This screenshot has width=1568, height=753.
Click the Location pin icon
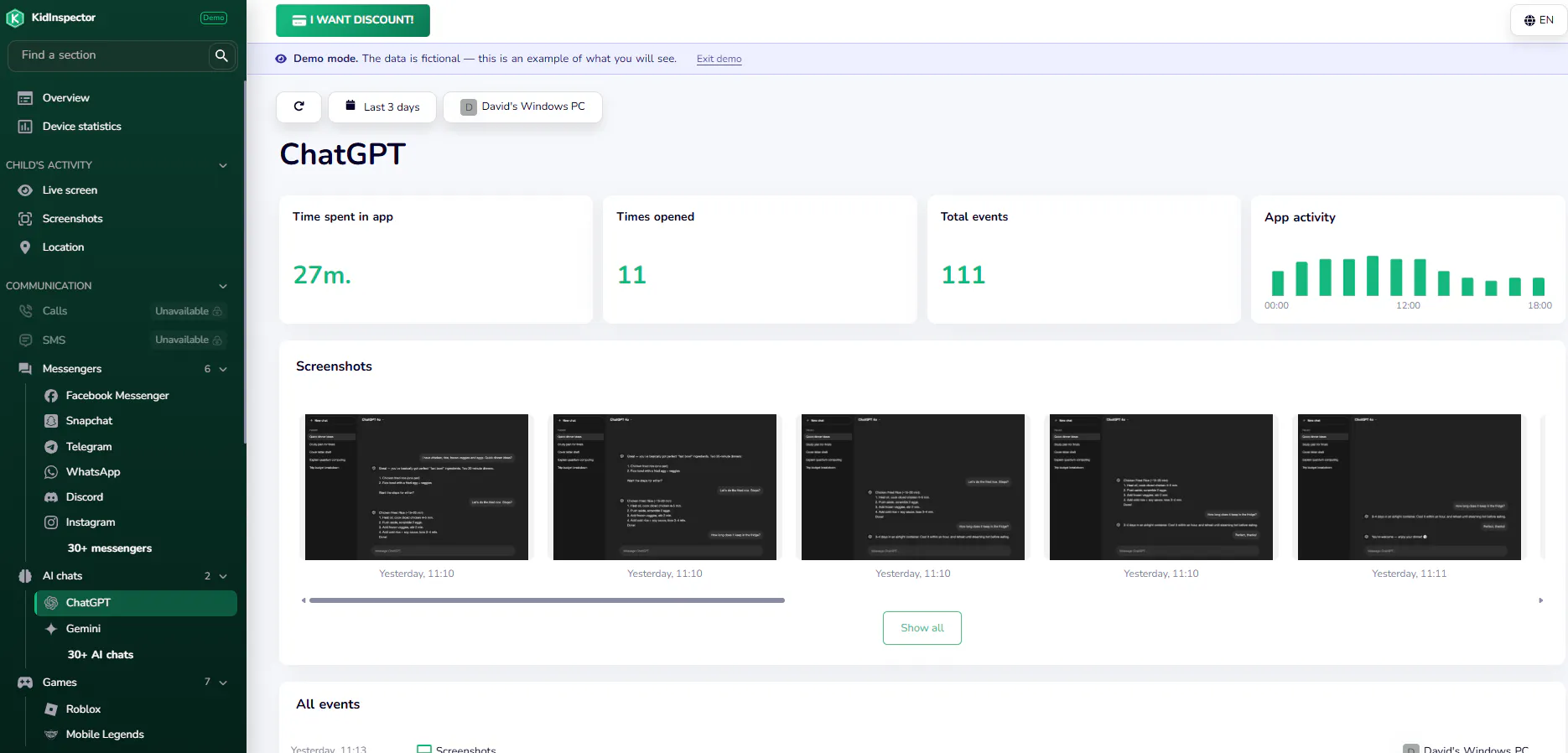[x=25, y=247]
